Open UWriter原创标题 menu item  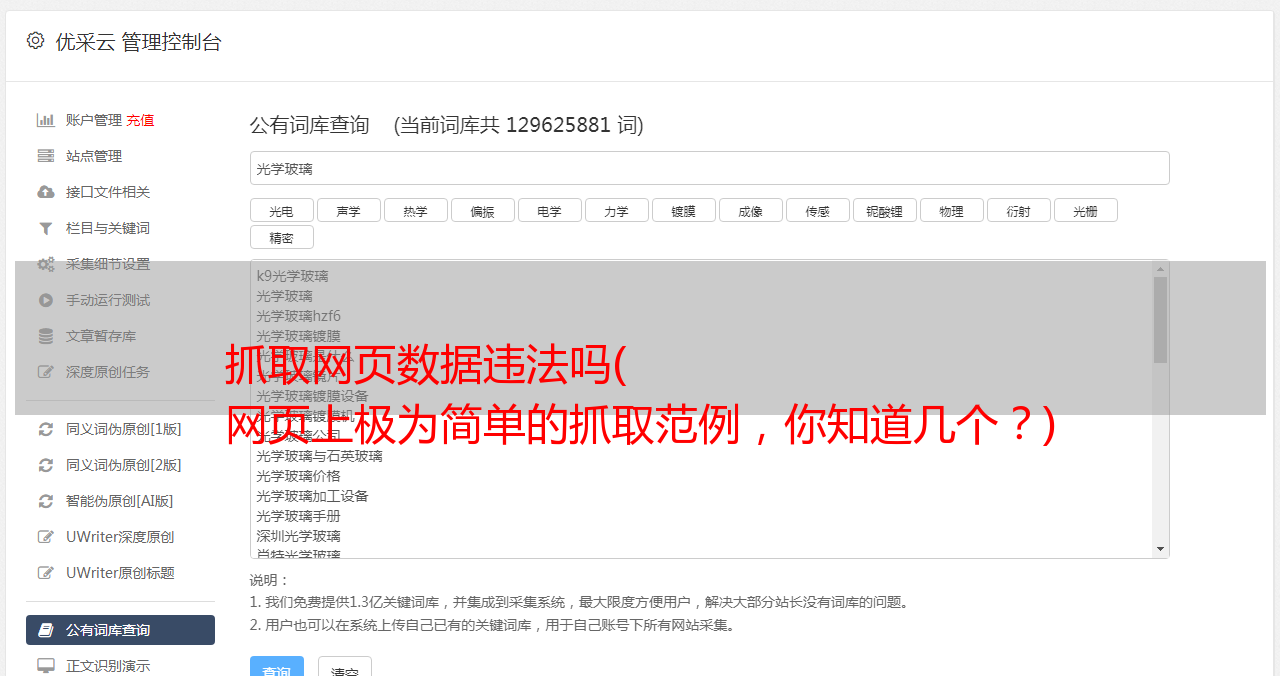click(120, 573)
